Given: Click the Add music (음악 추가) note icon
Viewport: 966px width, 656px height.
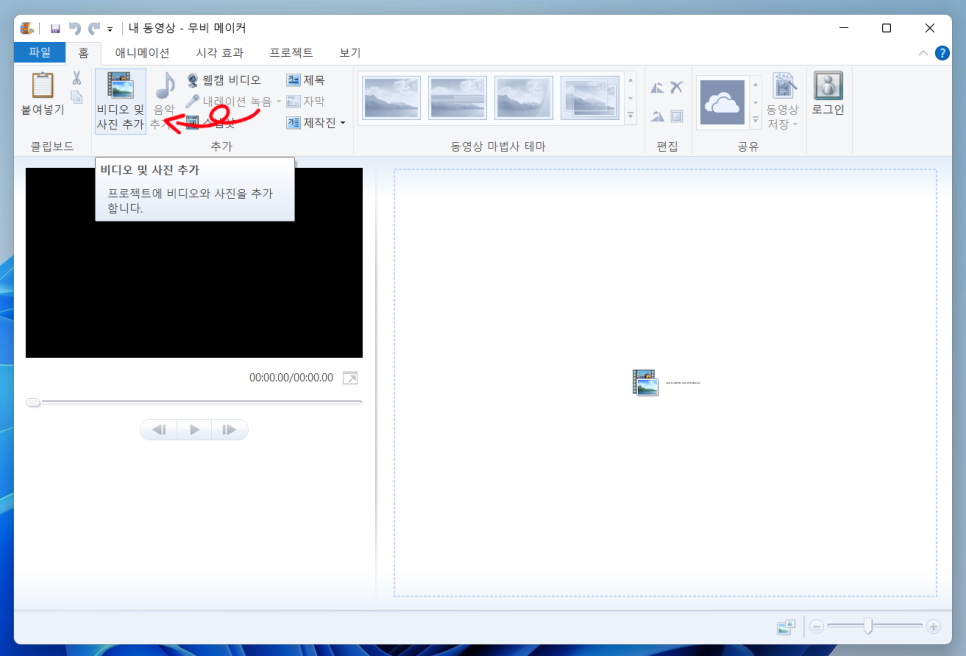Looking at the screenshot, I should tap(164, 85).
